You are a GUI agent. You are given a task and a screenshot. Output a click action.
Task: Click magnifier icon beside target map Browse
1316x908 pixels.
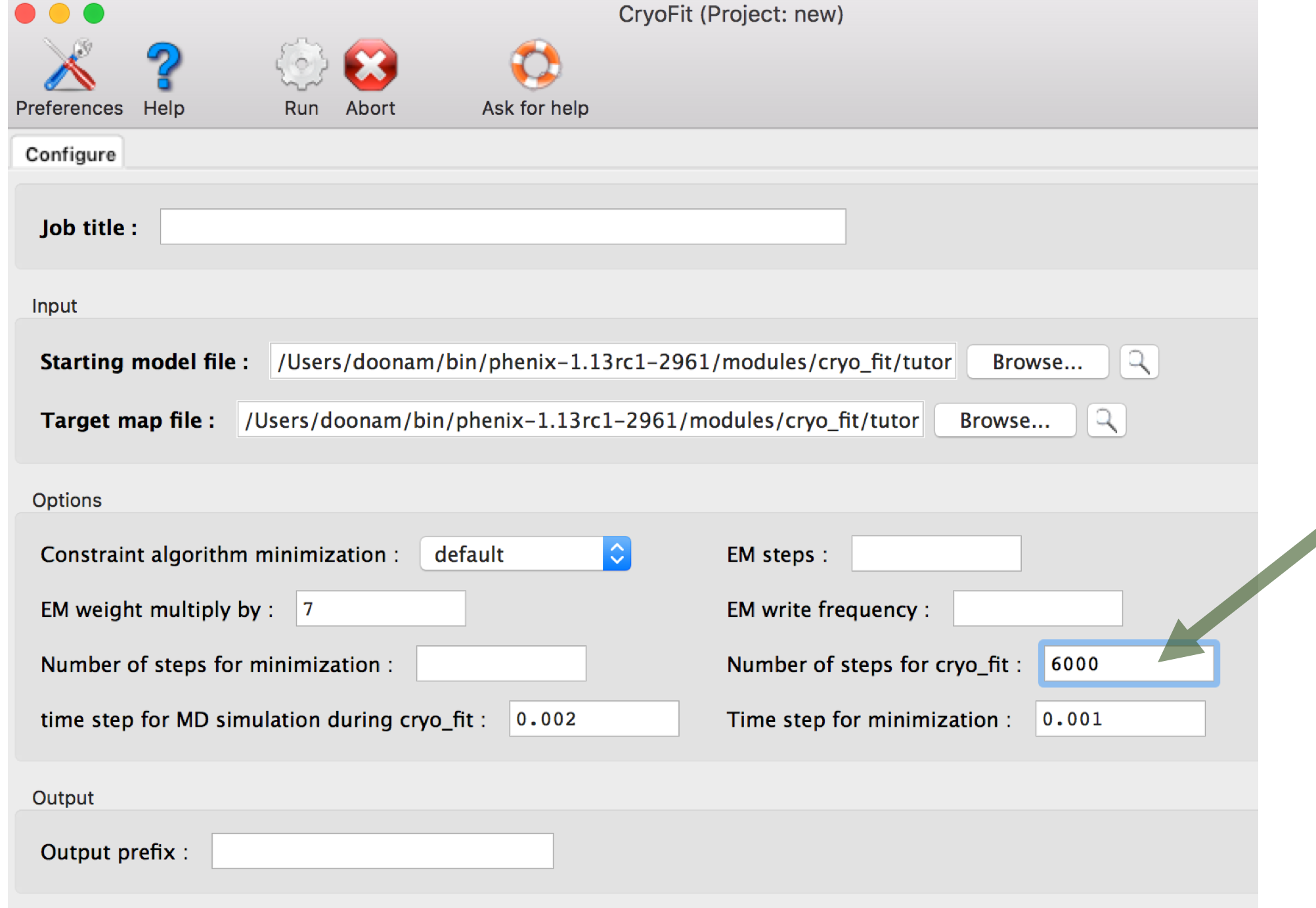1107,420
